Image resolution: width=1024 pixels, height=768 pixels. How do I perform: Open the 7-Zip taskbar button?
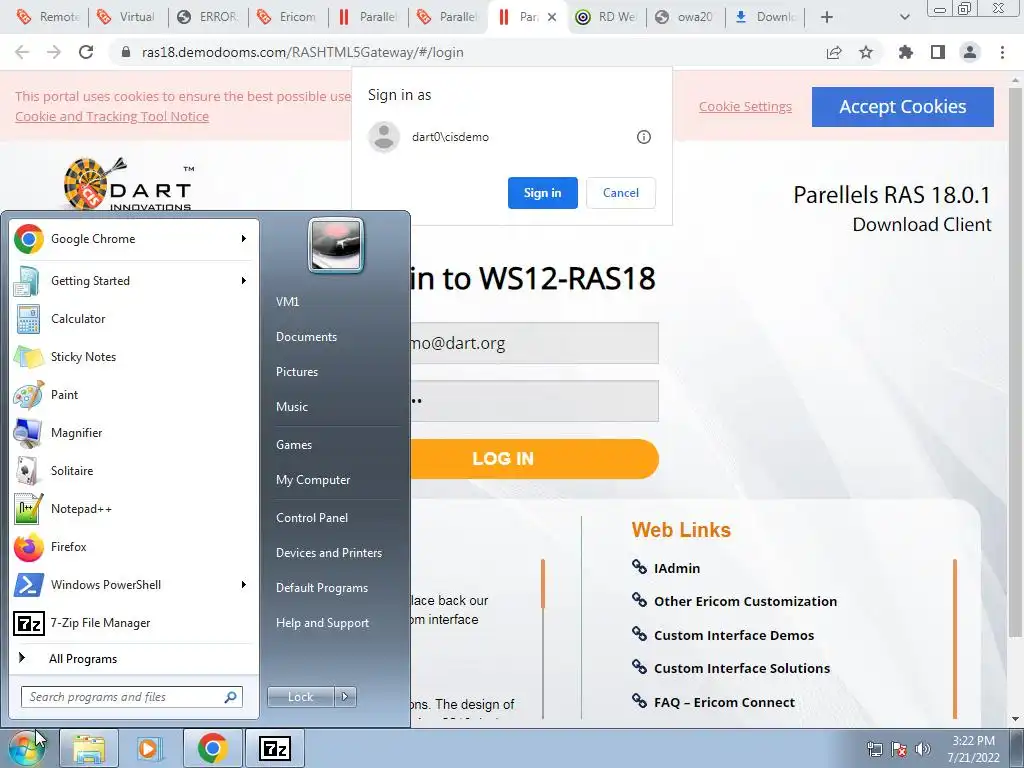(x=274, y=748)
